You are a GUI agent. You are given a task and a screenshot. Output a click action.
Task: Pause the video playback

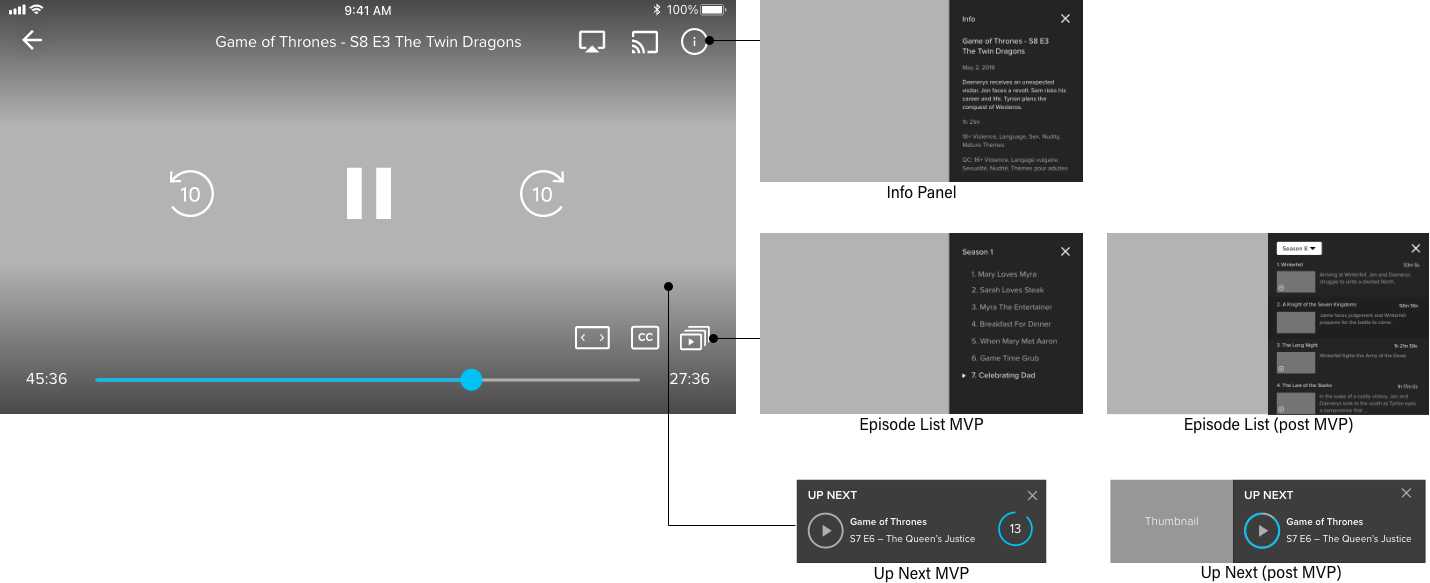coord(369,193)
